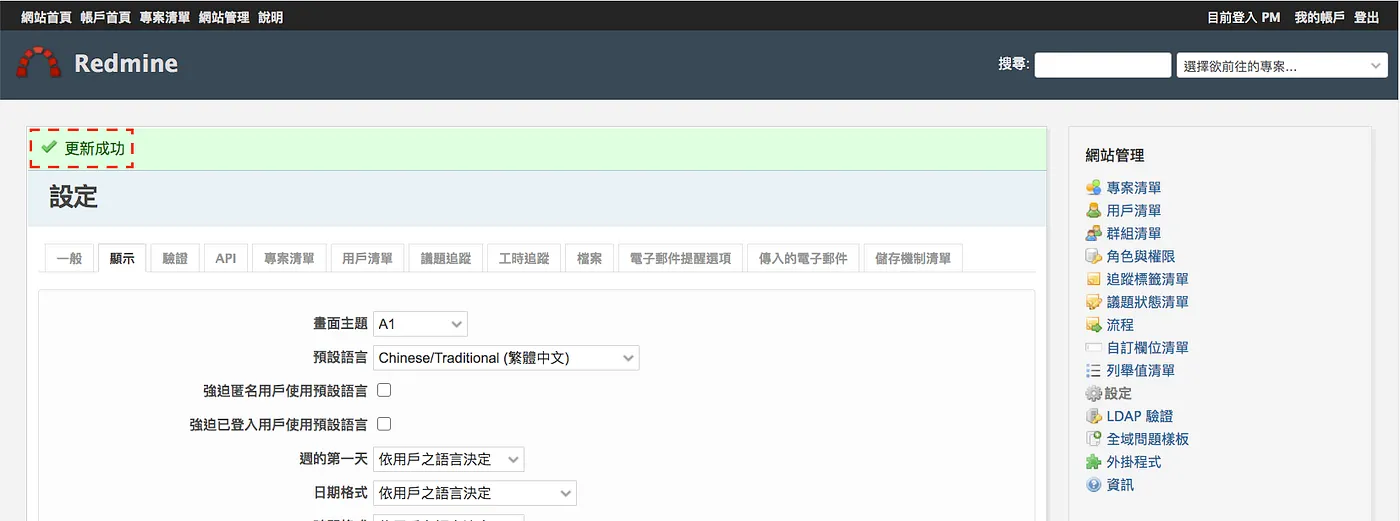Open the 選擇欲前往的專案 project selector
This screenshot has width=1400, height=521.
click(x=1282, y=66)
